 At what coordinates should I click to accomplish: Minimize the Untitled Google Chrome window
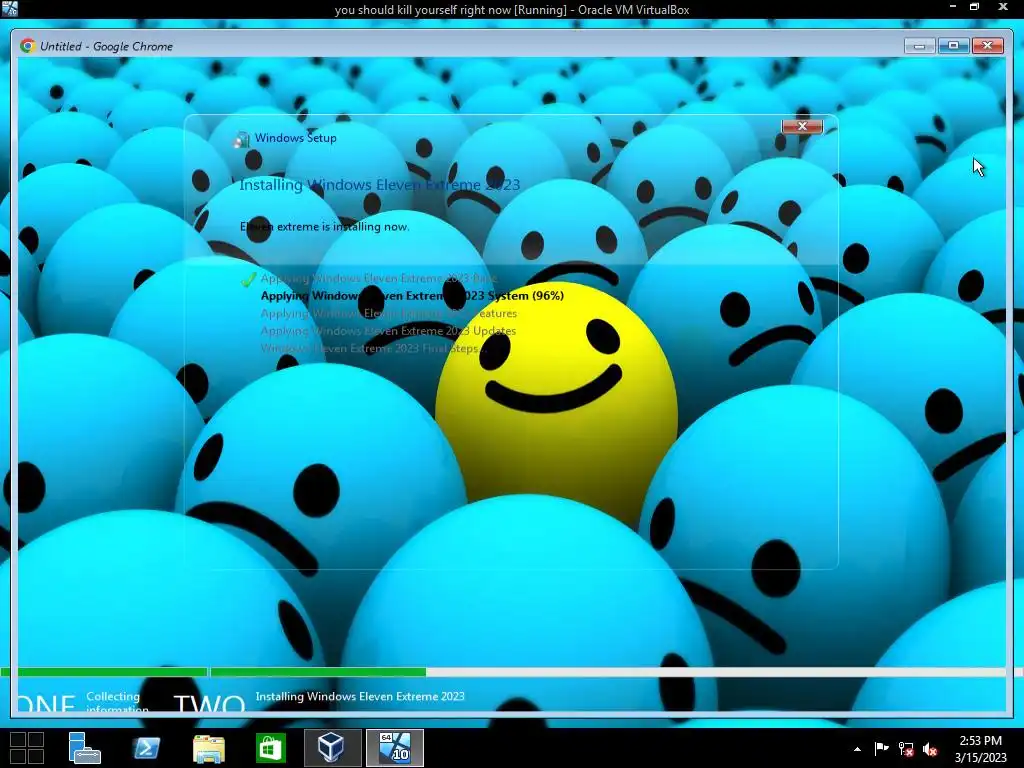920,46
